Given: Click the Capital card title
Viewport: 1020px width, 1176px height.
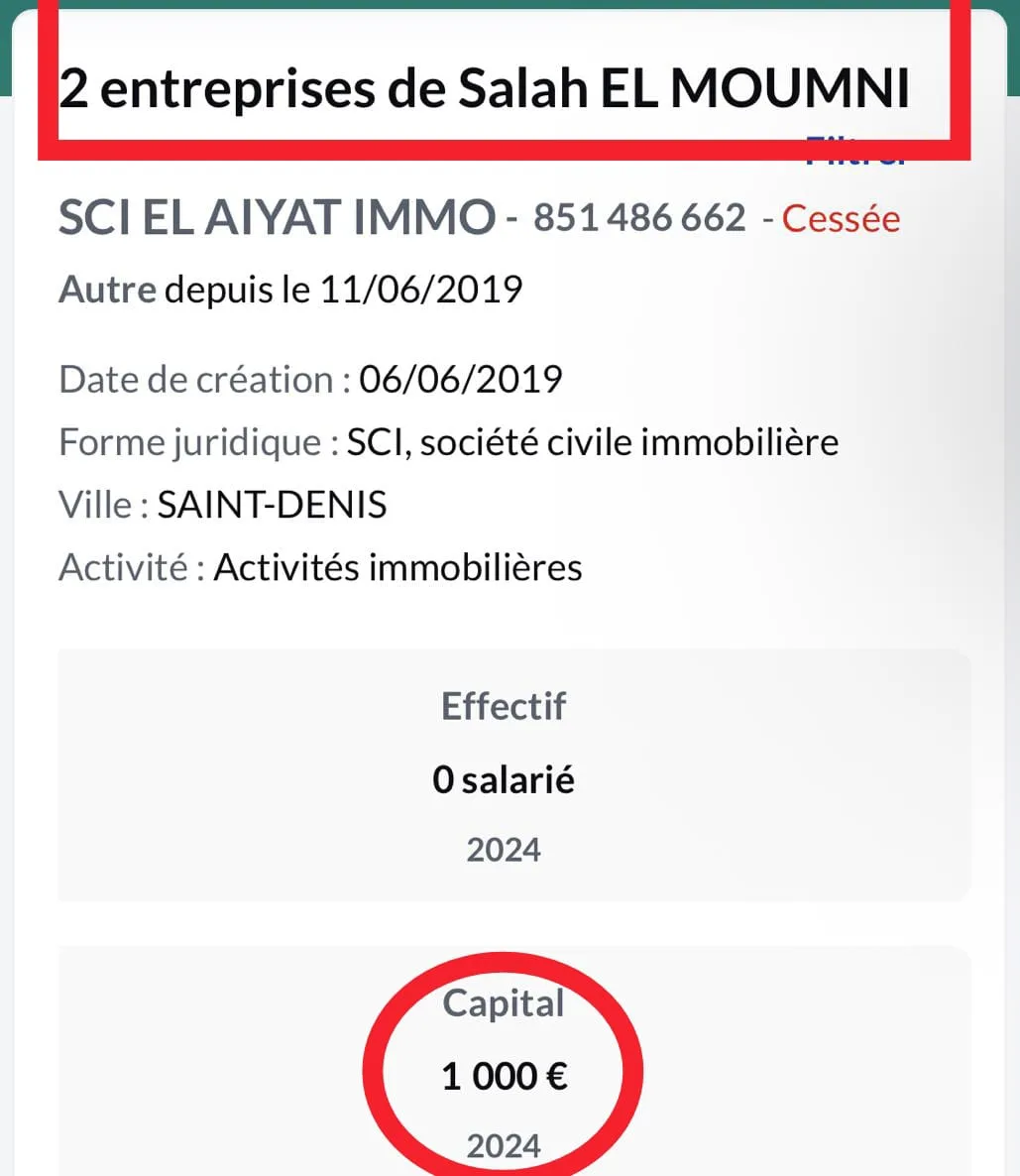Looking at the screenshot, I should click(x=504, y=1003).
